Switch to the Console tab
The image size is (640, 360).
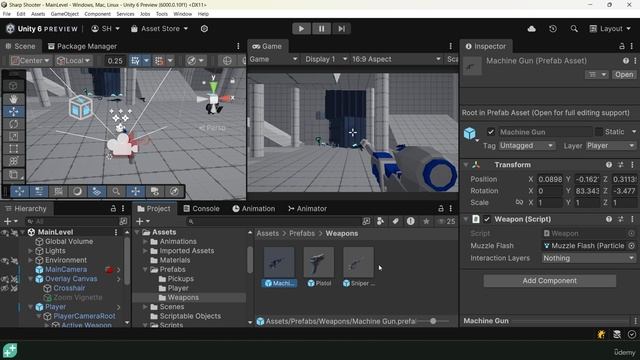click(202, 209)
